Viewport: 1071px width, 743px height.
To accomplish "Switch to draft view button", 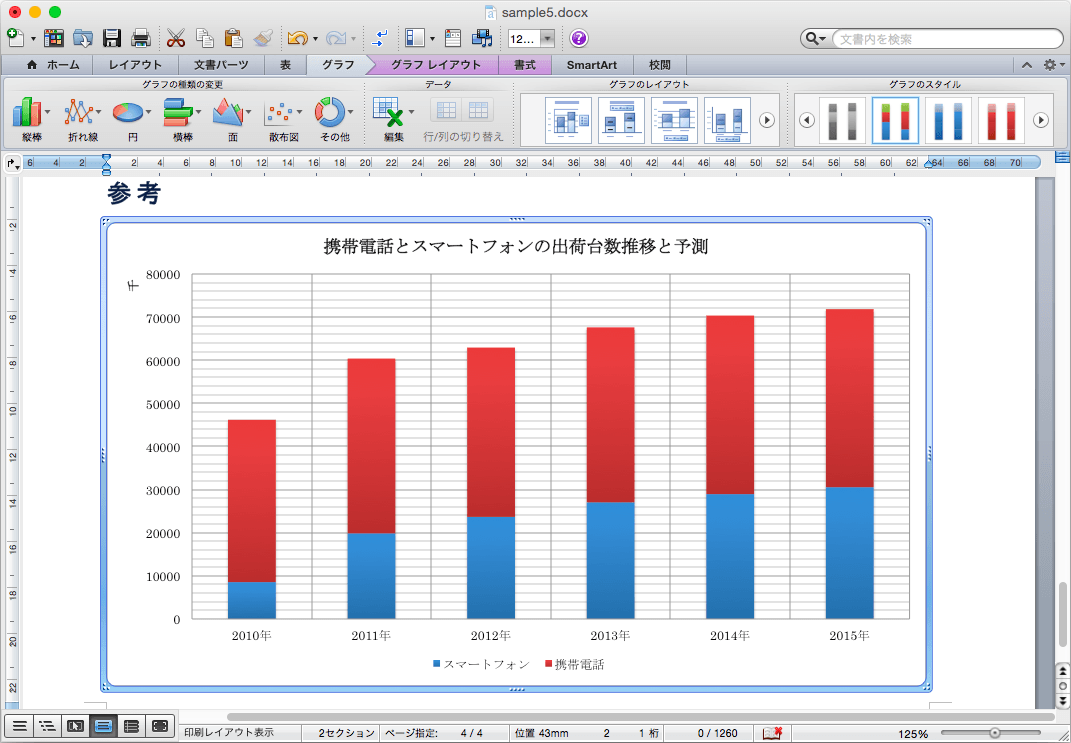I will 19,726.
